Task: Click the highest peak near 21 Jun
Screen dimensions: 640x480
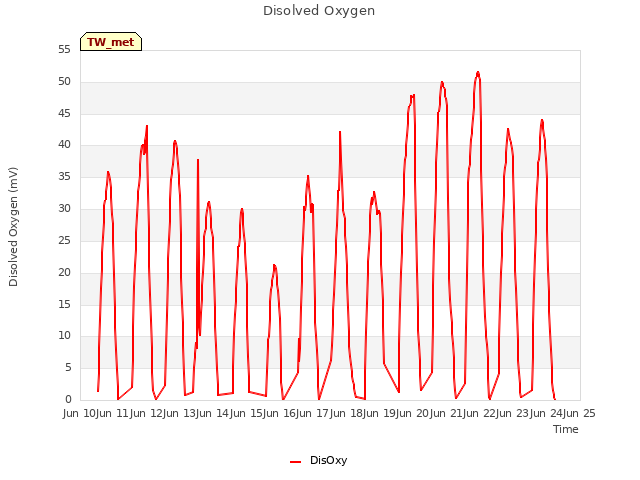Action: [x=478, y=73]
